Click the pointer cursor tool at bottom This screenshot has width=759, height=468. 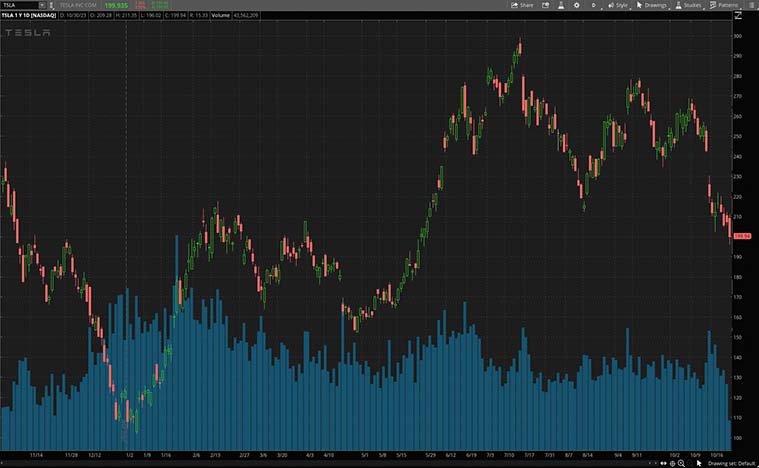(699, 464)
